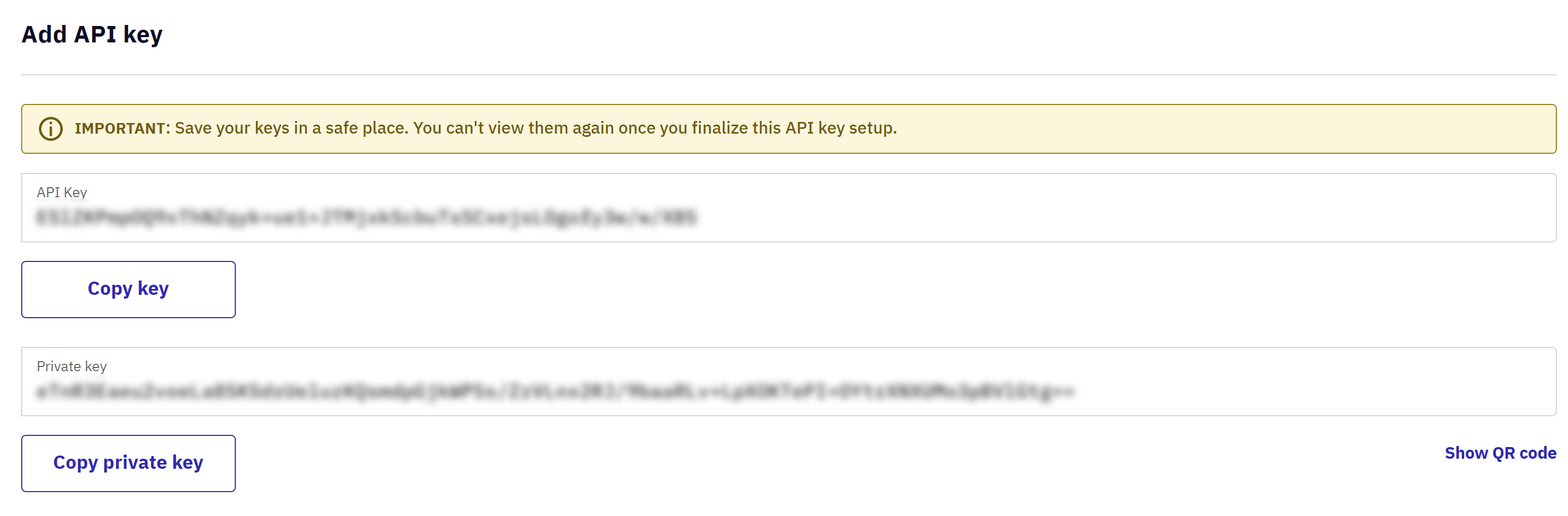Click the 'Private key' field label
Screen dimensions: 1568x516
pyautogui.click(x=71, y=366)
